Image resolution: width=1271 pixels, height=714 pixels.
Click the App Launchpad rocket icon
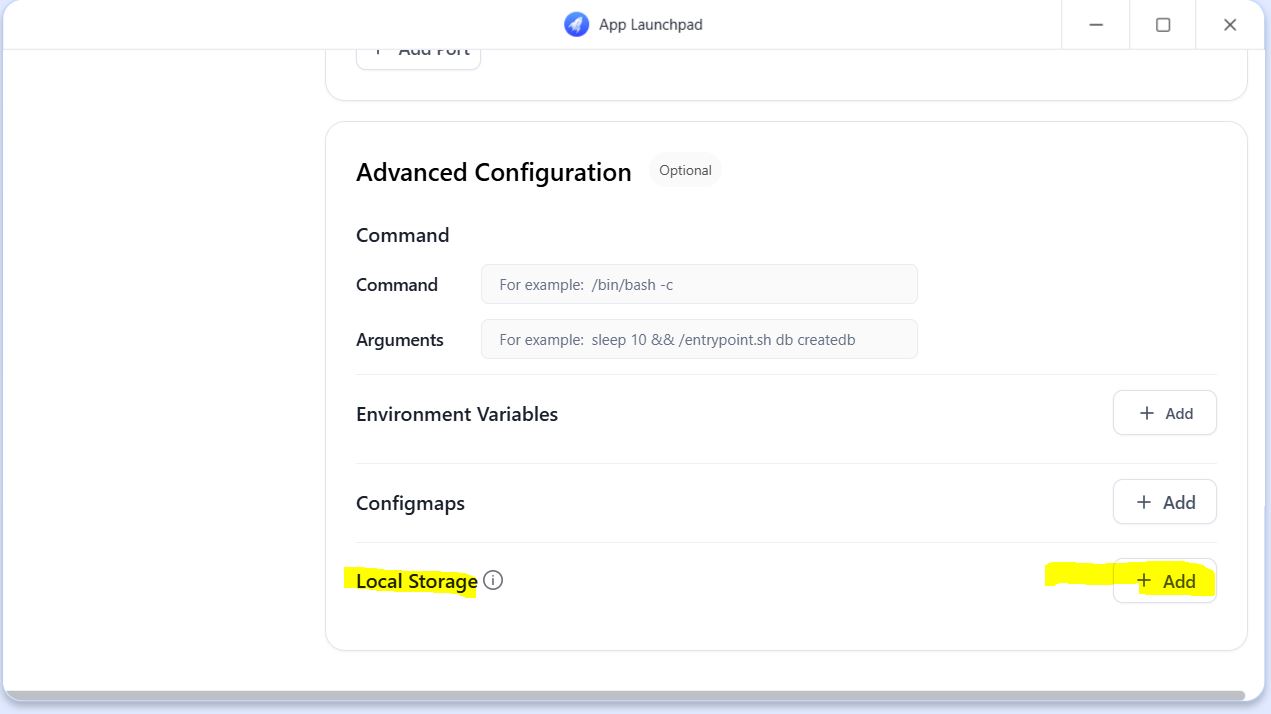click(576, 25)
